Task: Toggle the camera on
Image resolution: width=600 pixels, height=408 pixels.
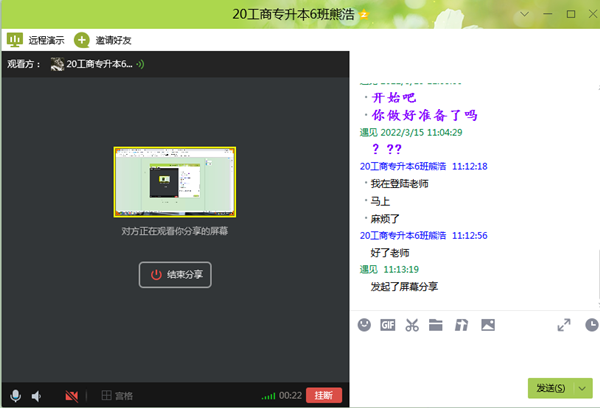Action: coord(71,395)
